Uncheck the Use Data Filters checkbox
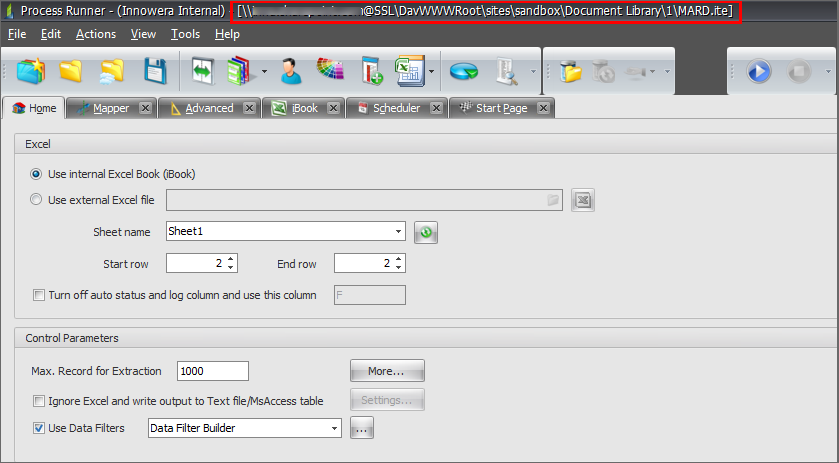Viewport: 839px width, 463px height. click(39, 429)
